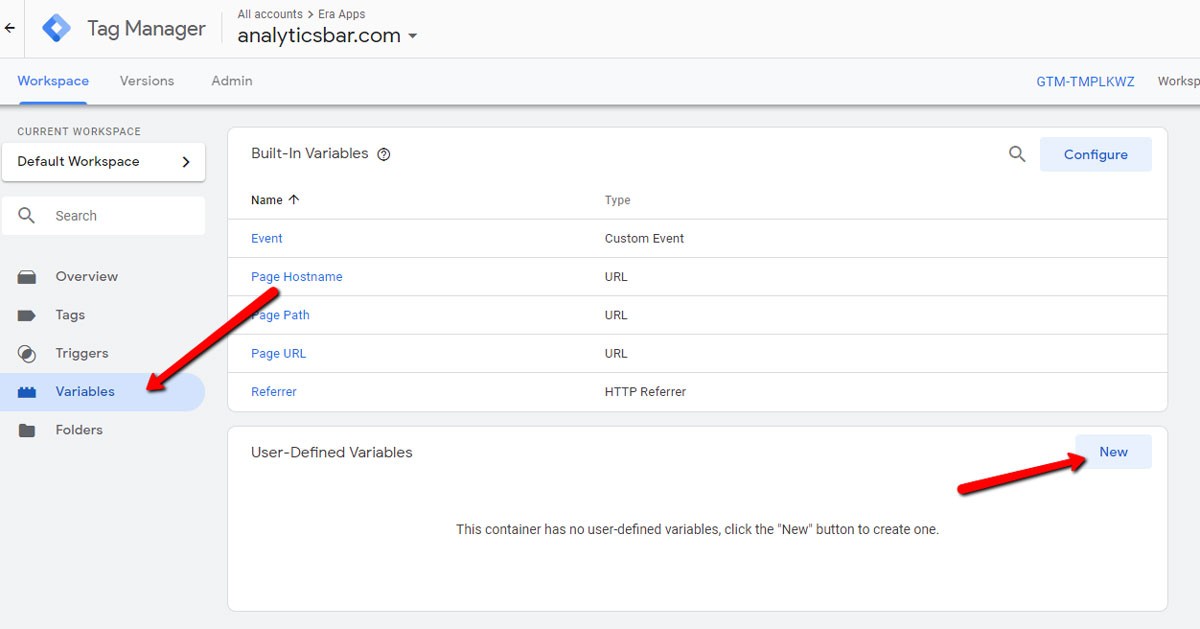1200x629 pixels.
Task: Open the Built-In Variables help tooltip
Action: coord(384,153)
